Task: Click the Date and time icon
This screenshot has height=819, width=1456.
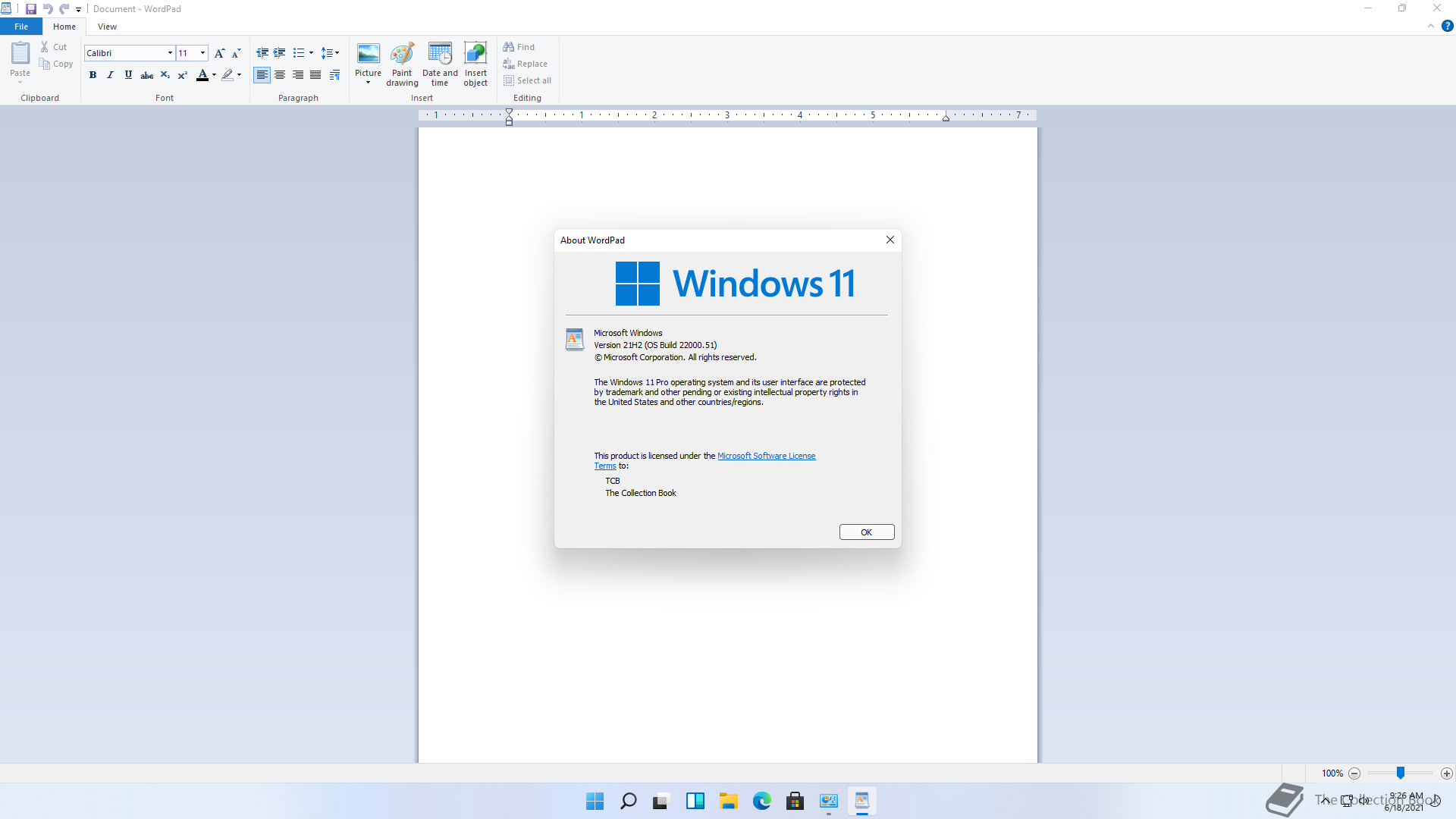Action: click(x=440, y=53)
